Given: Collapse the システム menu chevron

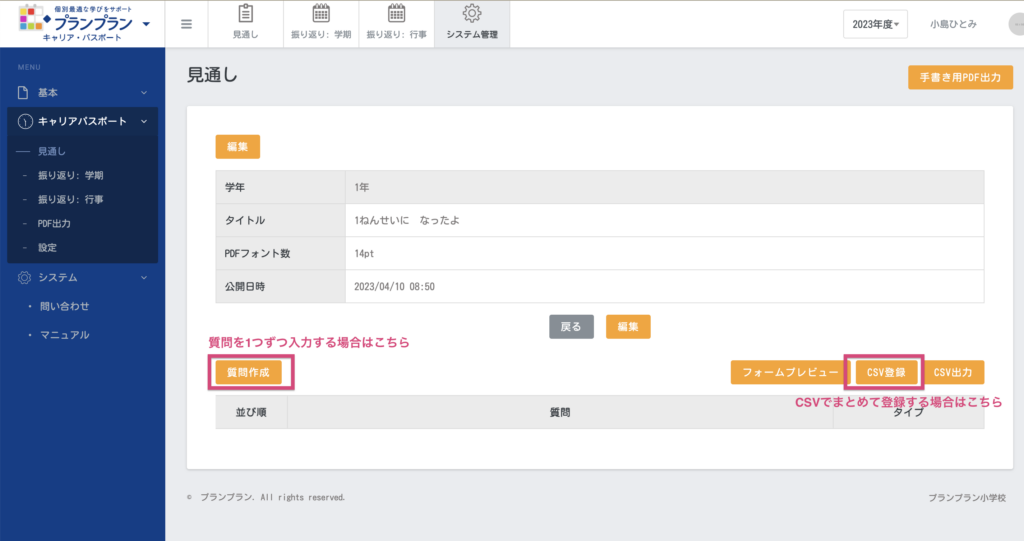Looking at the screenshot, I should coord(144,278).
